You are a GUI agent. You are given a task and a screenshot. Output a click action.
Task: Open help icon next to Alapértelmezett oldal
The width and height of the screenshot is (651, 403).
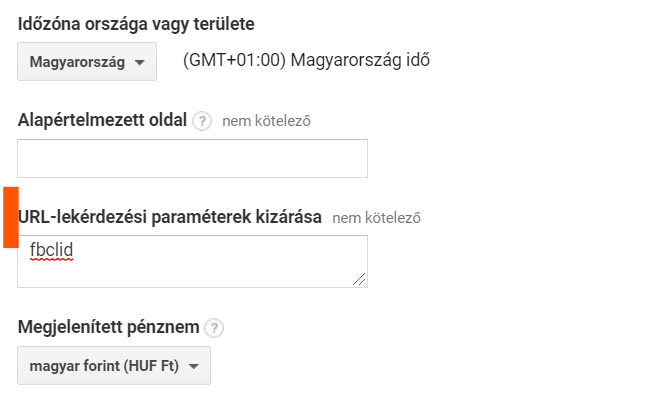click(x=202, y=121)
